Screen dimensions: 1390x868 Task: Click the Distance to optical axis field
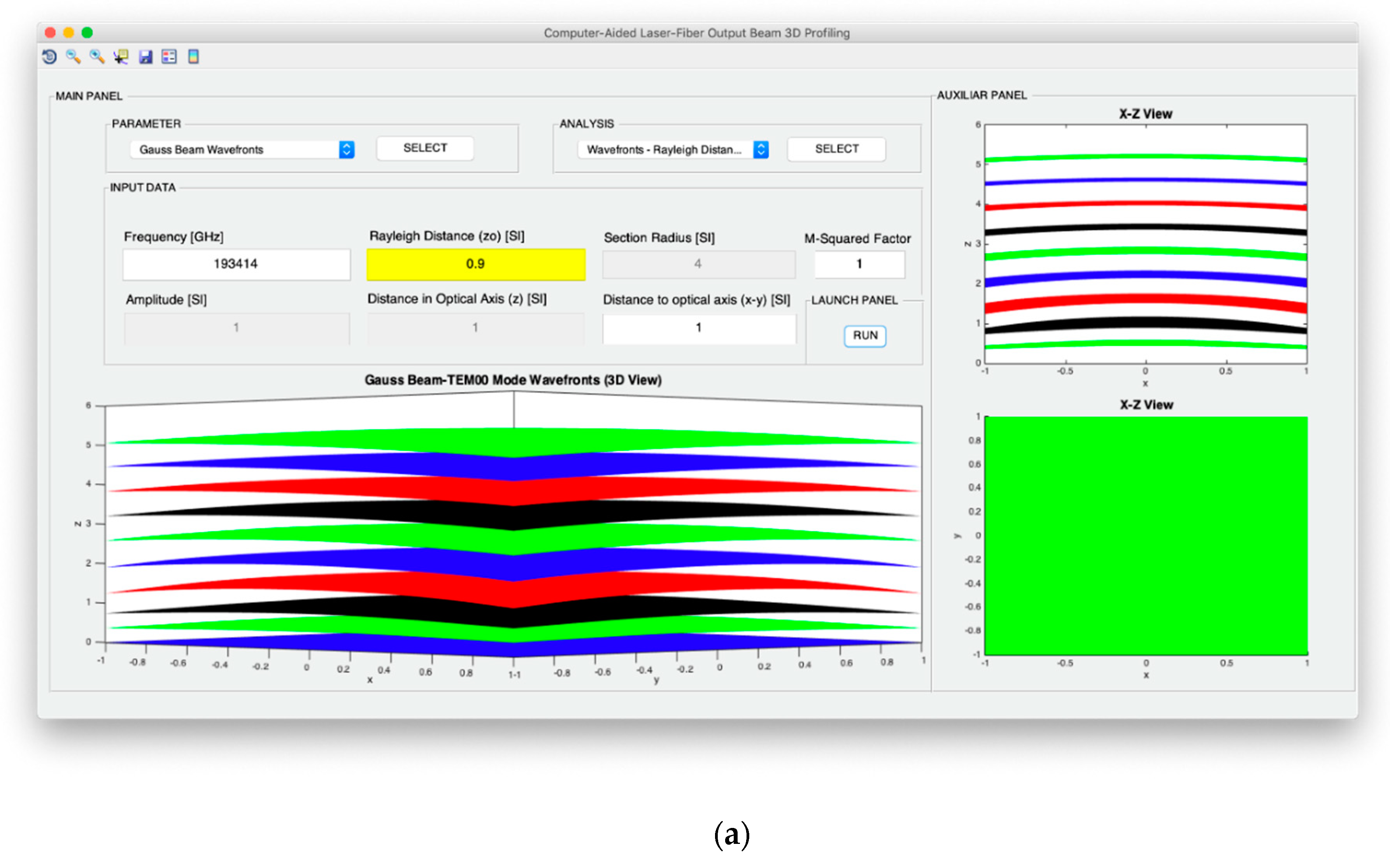(698, 328)
